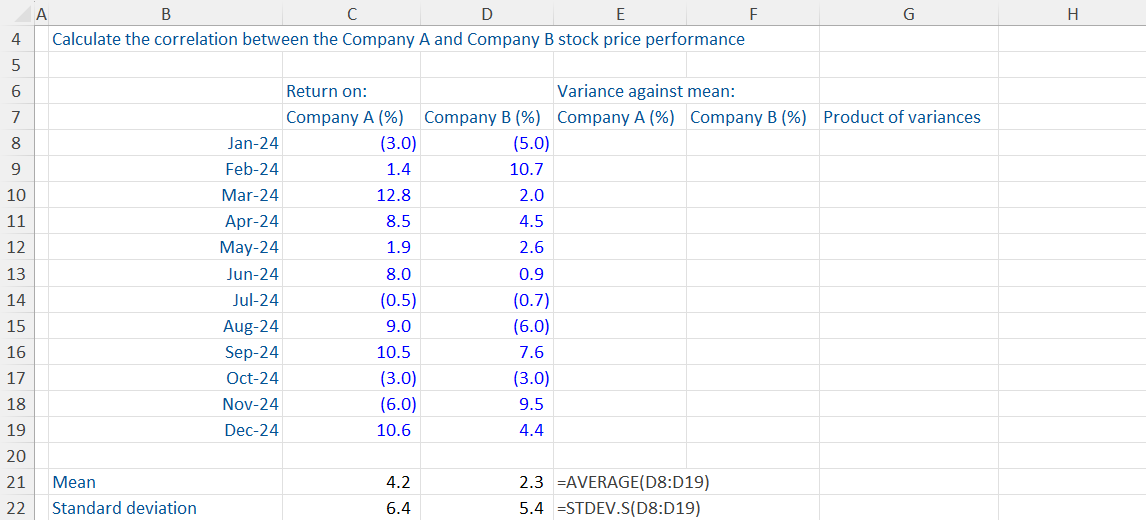The height and width of the screenshot is (520, 1146).
Task: Click the Feb-24 date cell
Action: click(x=165, y=169)
